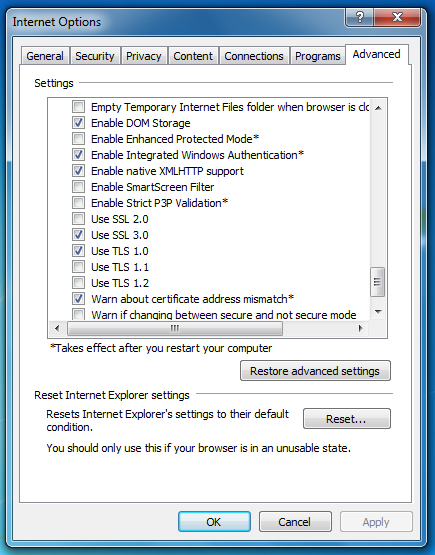This screenshot has width=435, height=555.
Task: Click the scroll right arrow in settings list
Action: point(360,328)
